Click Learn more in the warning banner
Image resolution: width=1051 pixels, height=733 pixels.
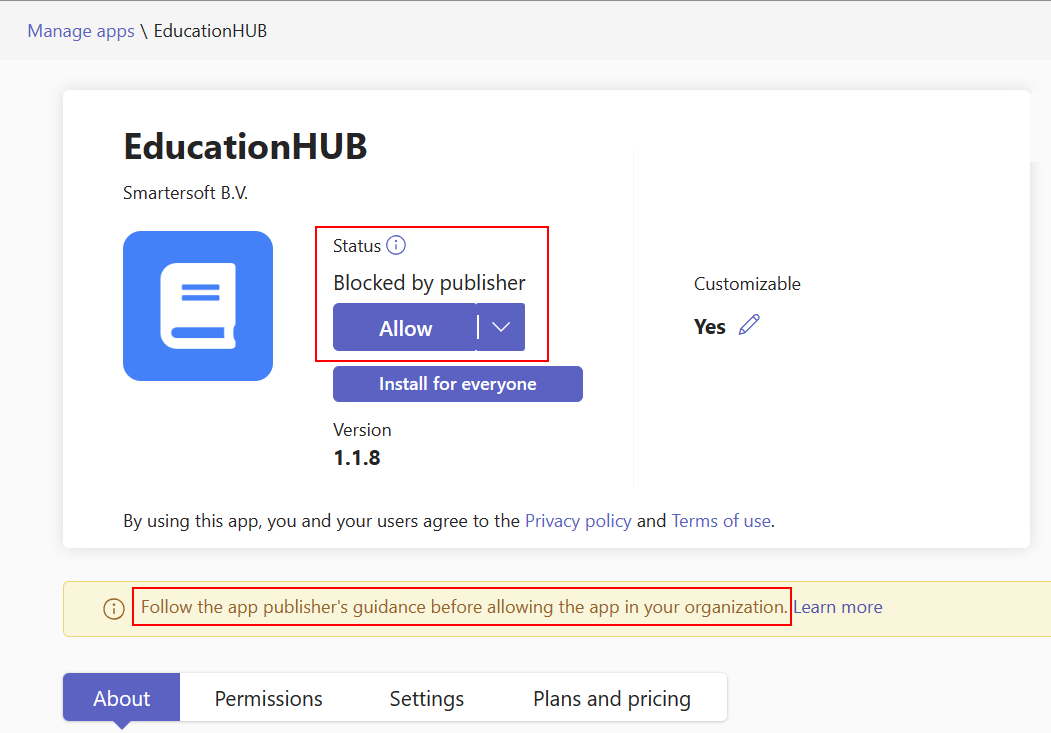(x=837, y=606)
